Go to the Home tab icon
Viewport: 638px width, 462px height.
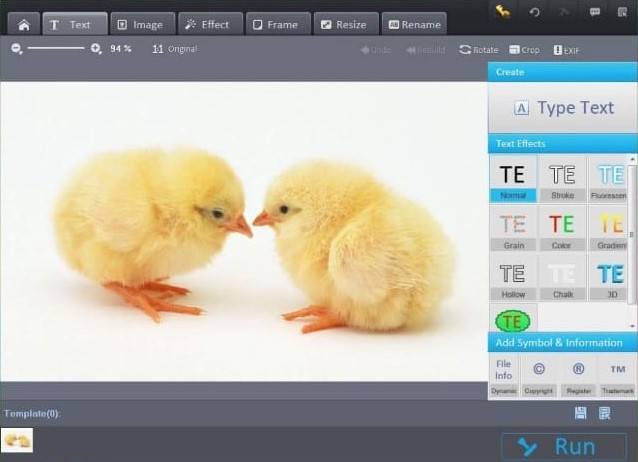point(24,24)
